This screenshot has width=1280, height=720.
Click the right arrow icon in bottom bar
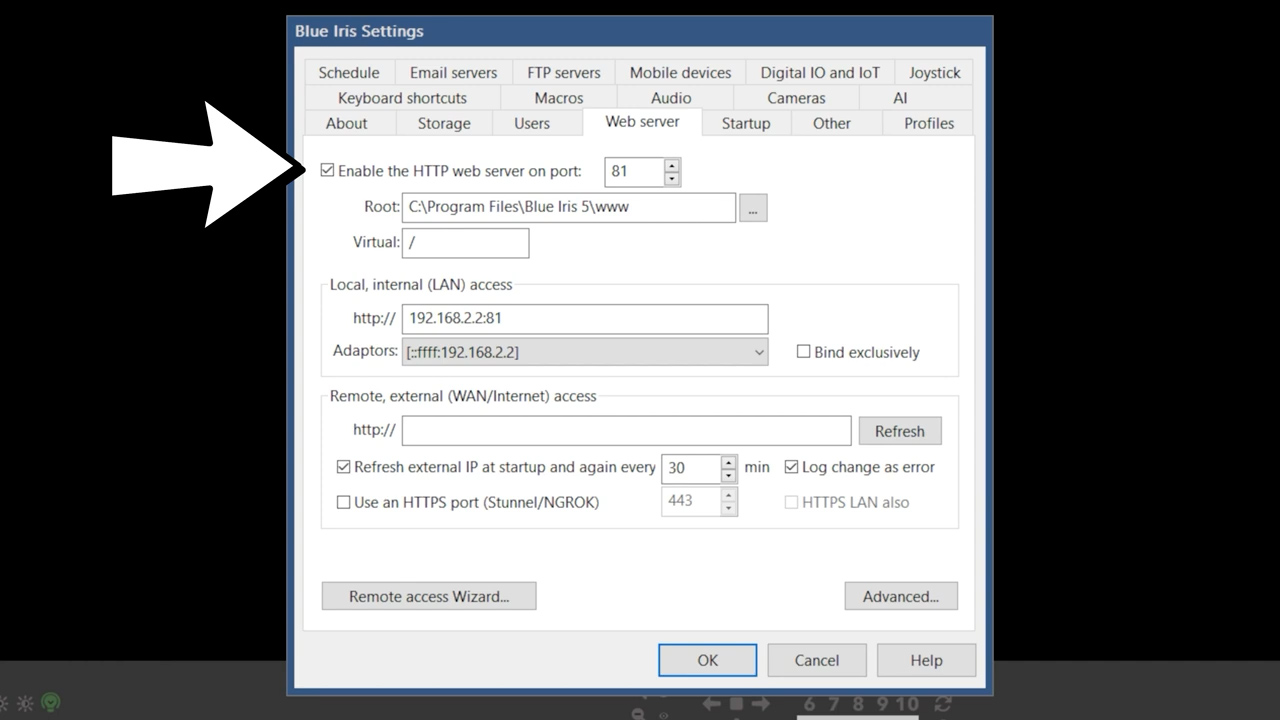pyautogui.click(x=761, y=704)
